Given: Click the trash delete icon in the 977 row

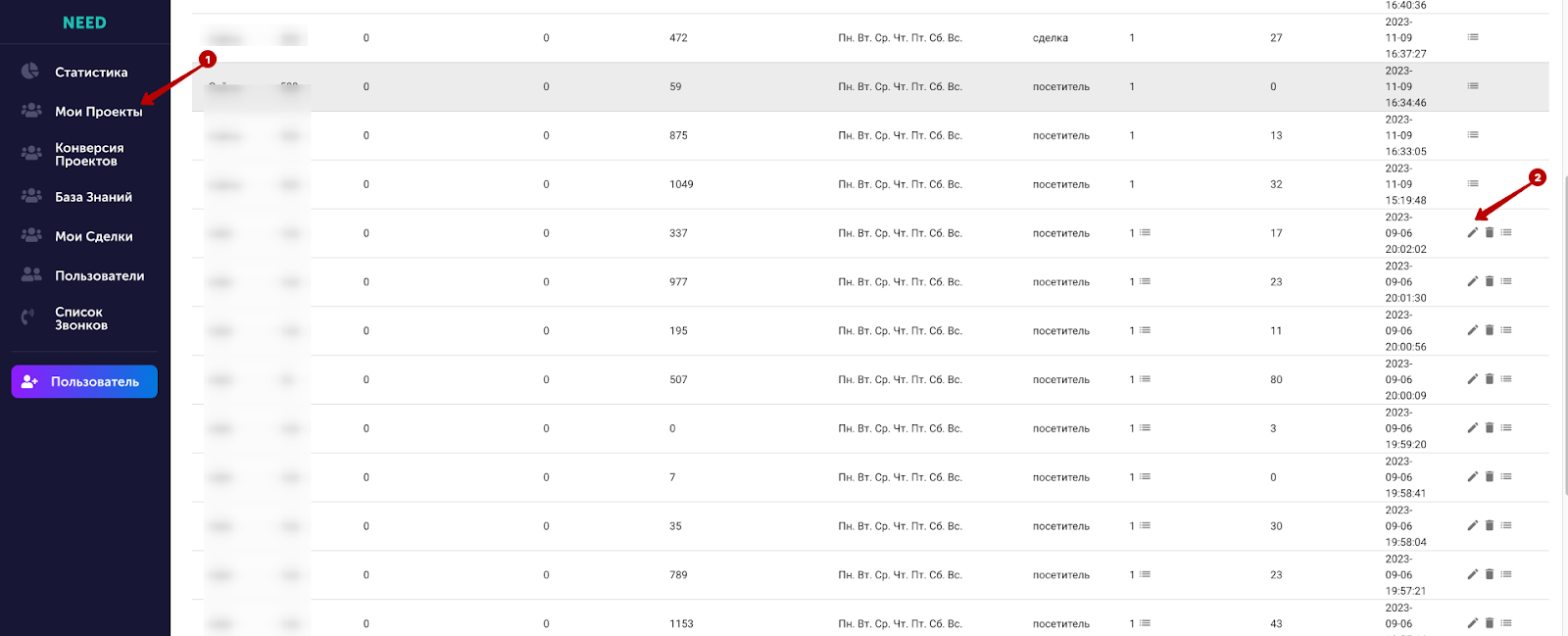Looking at the screenshot, I should click(x=1489, y=282).
